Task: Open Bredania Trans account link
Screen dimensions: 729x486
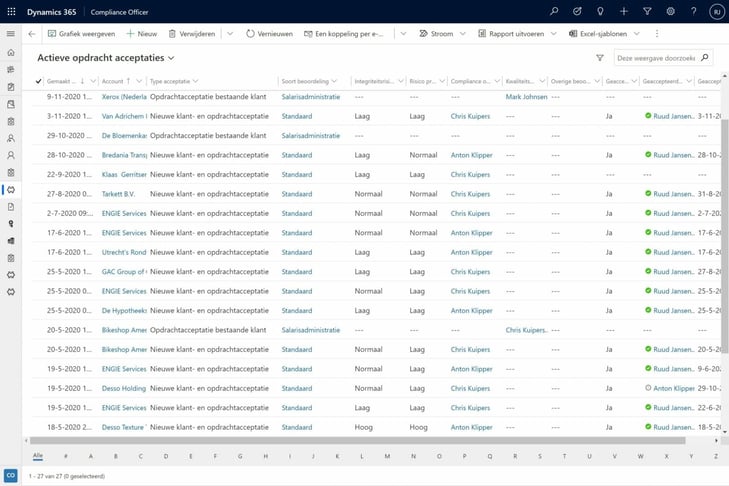Action: [124, 155]
